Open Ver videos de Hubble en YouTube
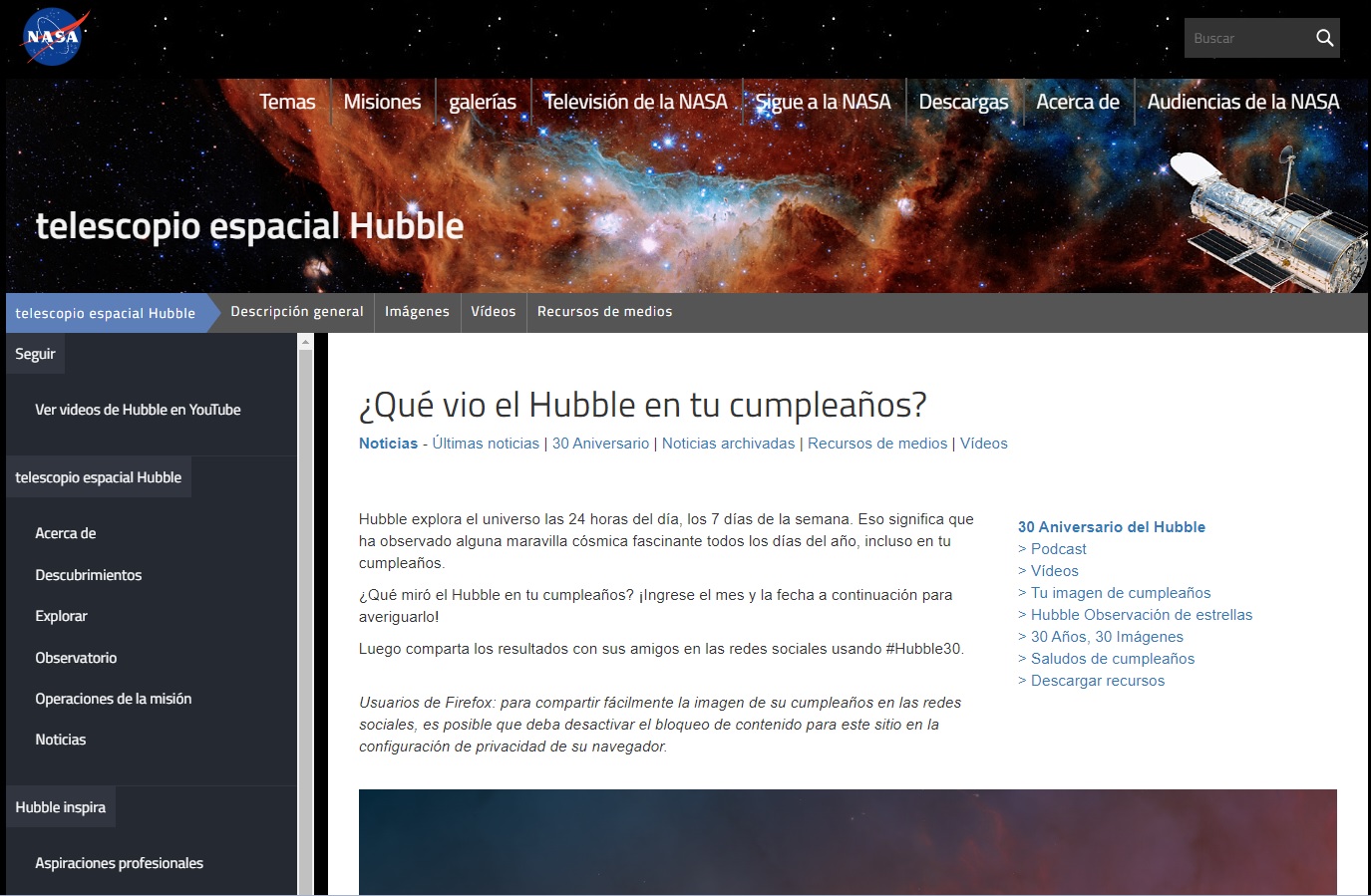The image size is (1371, 896). pyautogui.click(x=138, y=410)
